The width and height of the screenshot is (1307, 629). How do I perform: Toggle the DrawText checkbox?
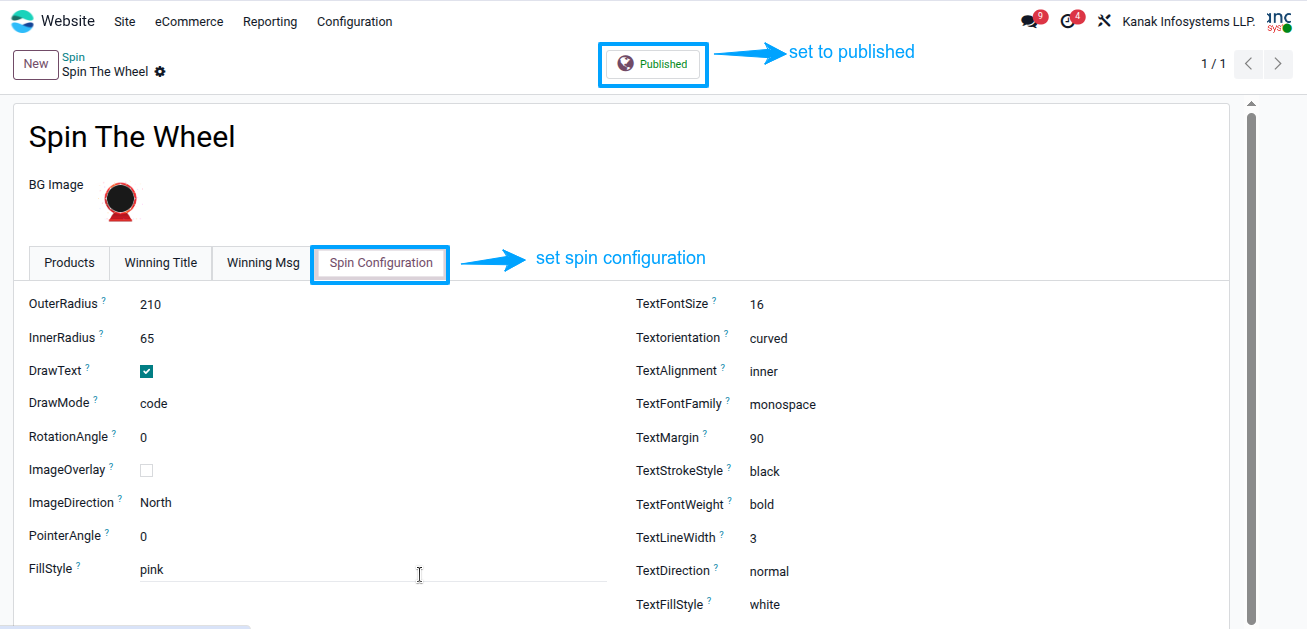click(147, 371)
